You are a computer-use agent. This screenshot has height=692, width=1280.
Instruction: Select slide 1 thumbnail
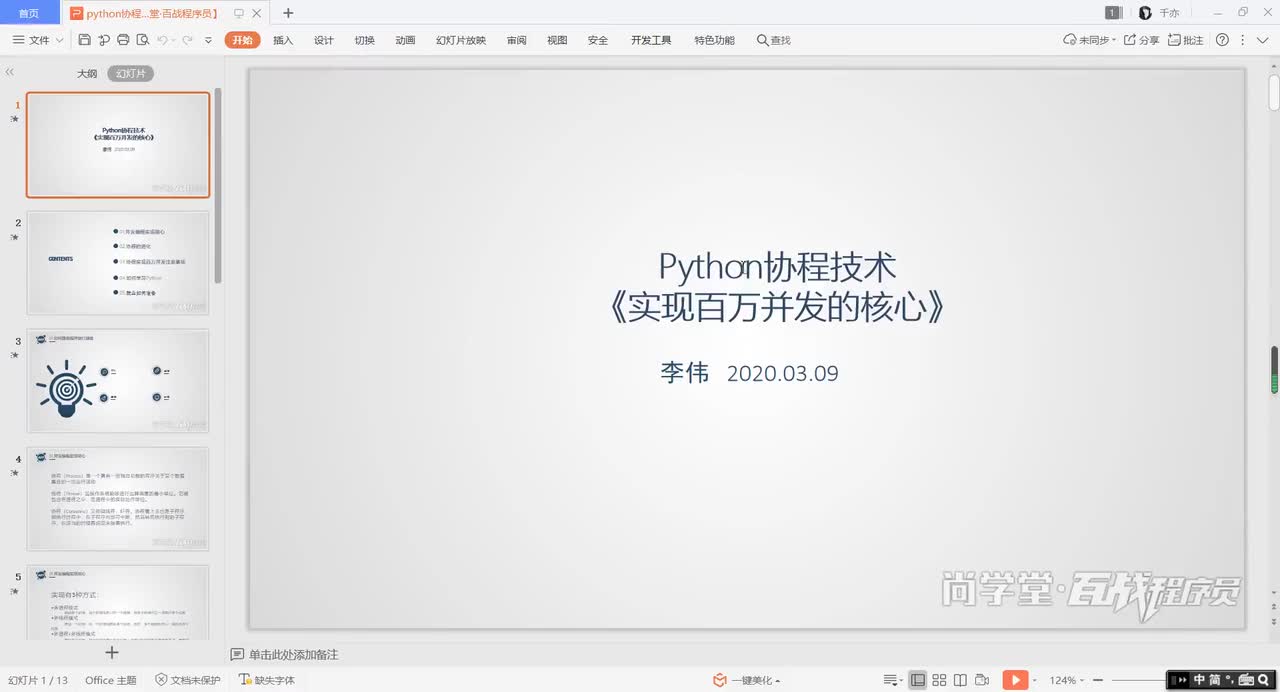pos(118,145)
